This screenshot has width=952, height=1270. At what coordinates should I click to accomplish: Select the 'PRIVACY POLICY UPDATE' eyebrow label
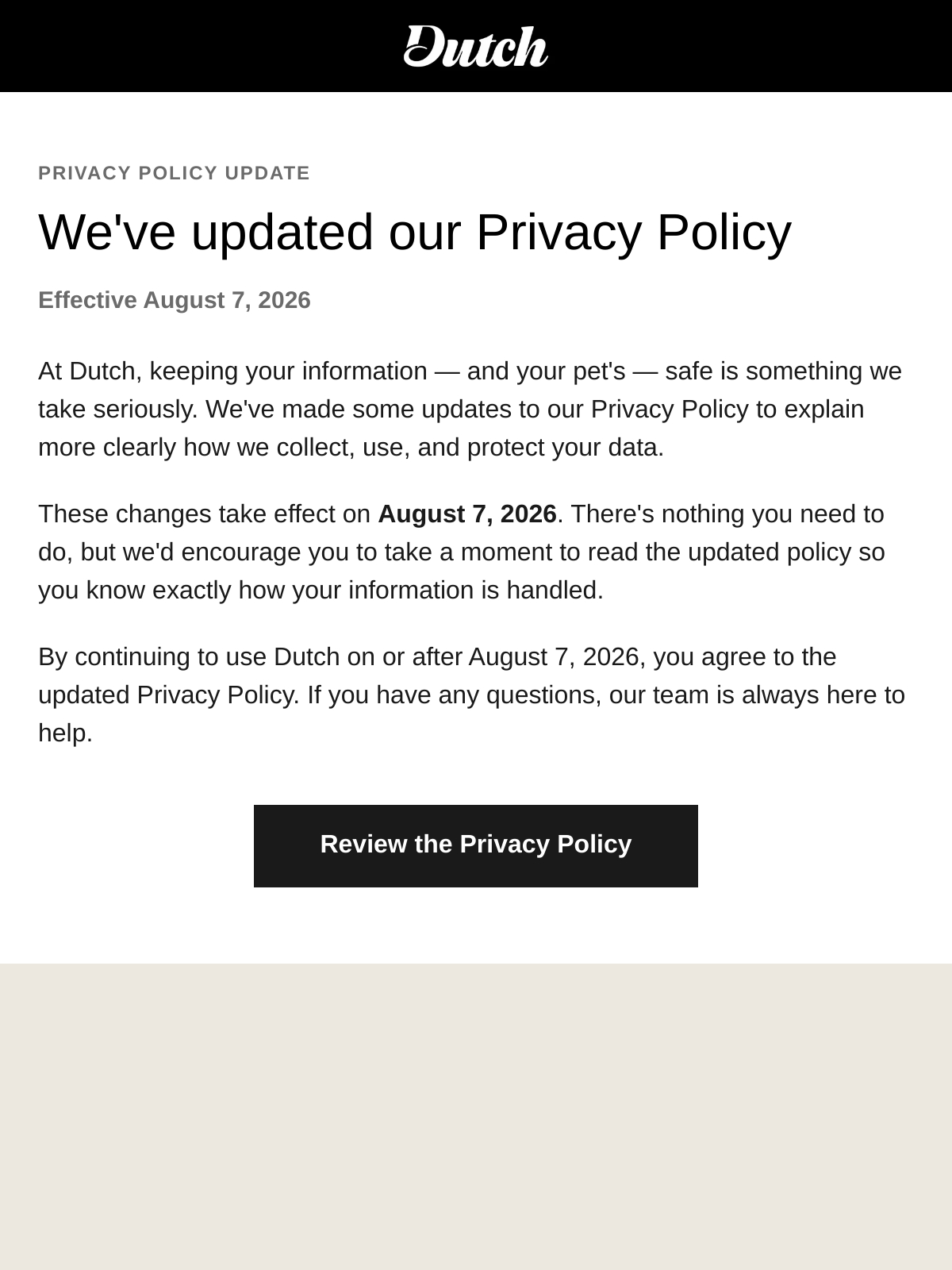click(x=174, y=173)
